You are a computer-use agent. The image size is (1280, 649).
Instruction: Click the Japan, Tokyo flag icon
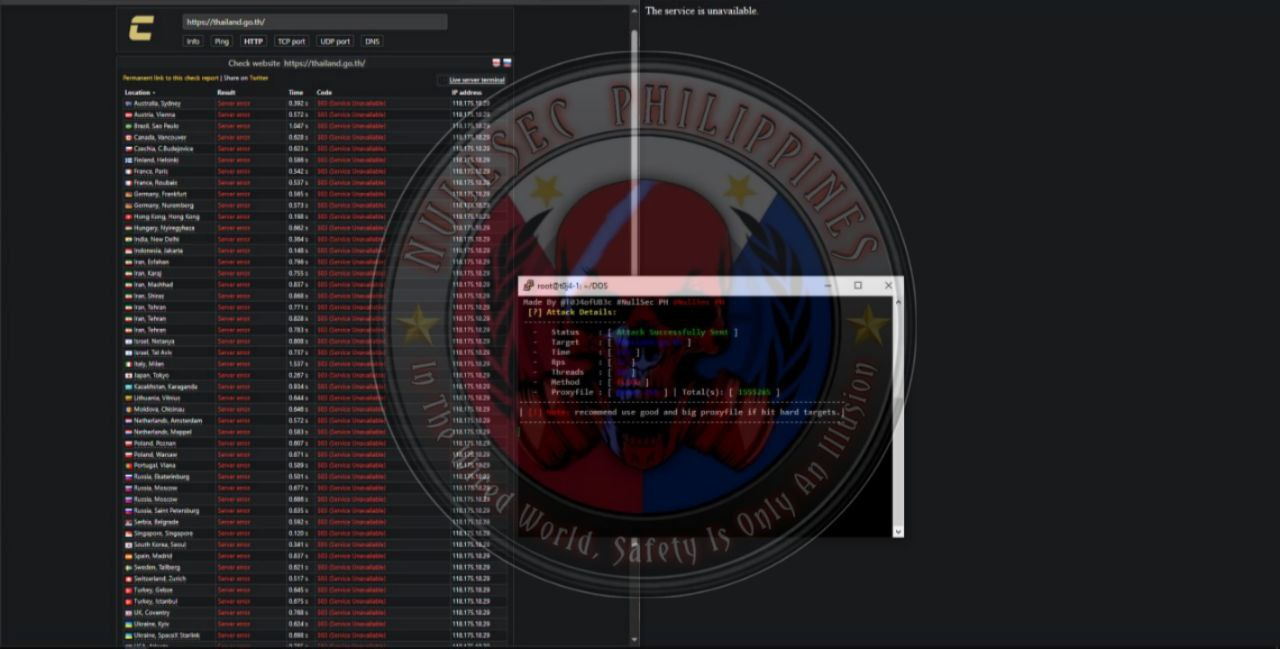click(x=128, y=375)
